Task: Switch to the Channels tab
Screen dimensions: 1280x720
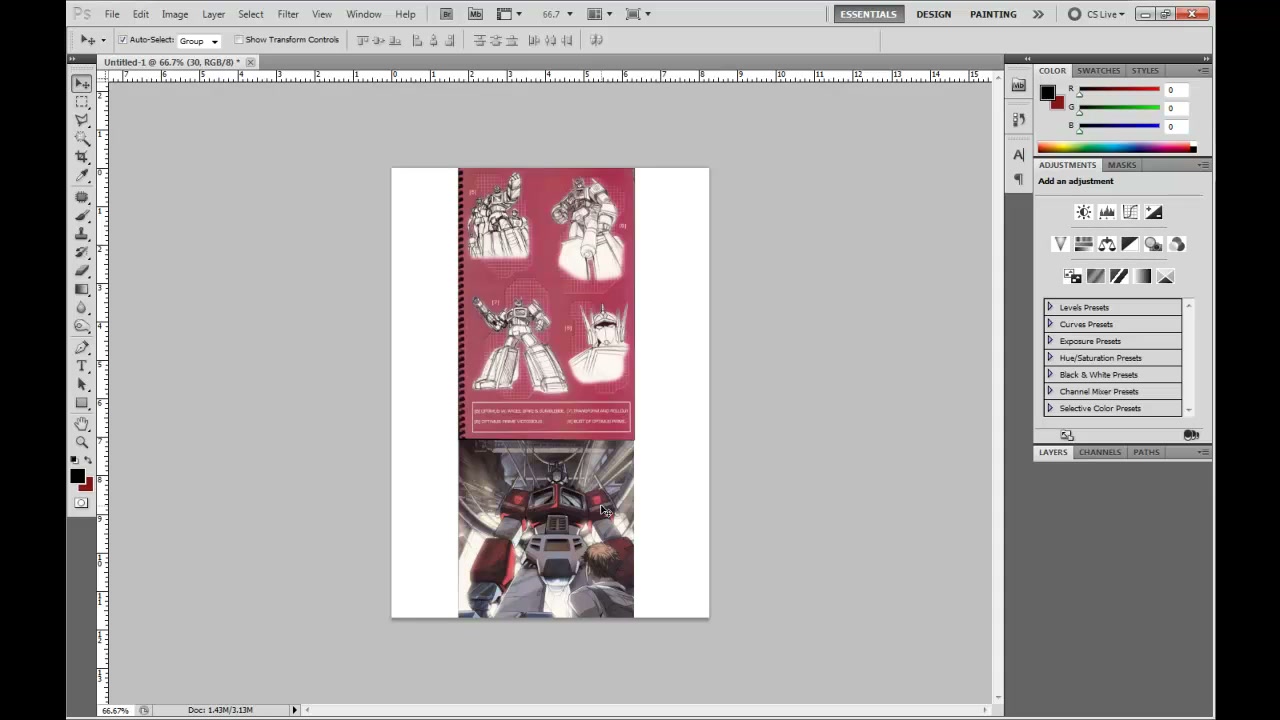Action: 1100,452
